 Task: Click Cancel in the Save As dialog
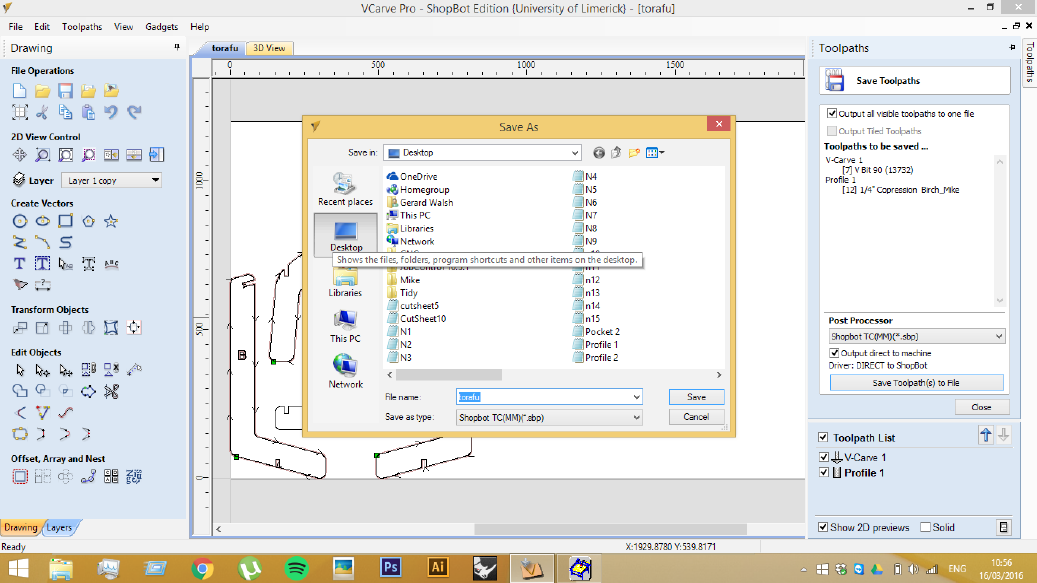point(696,417)
